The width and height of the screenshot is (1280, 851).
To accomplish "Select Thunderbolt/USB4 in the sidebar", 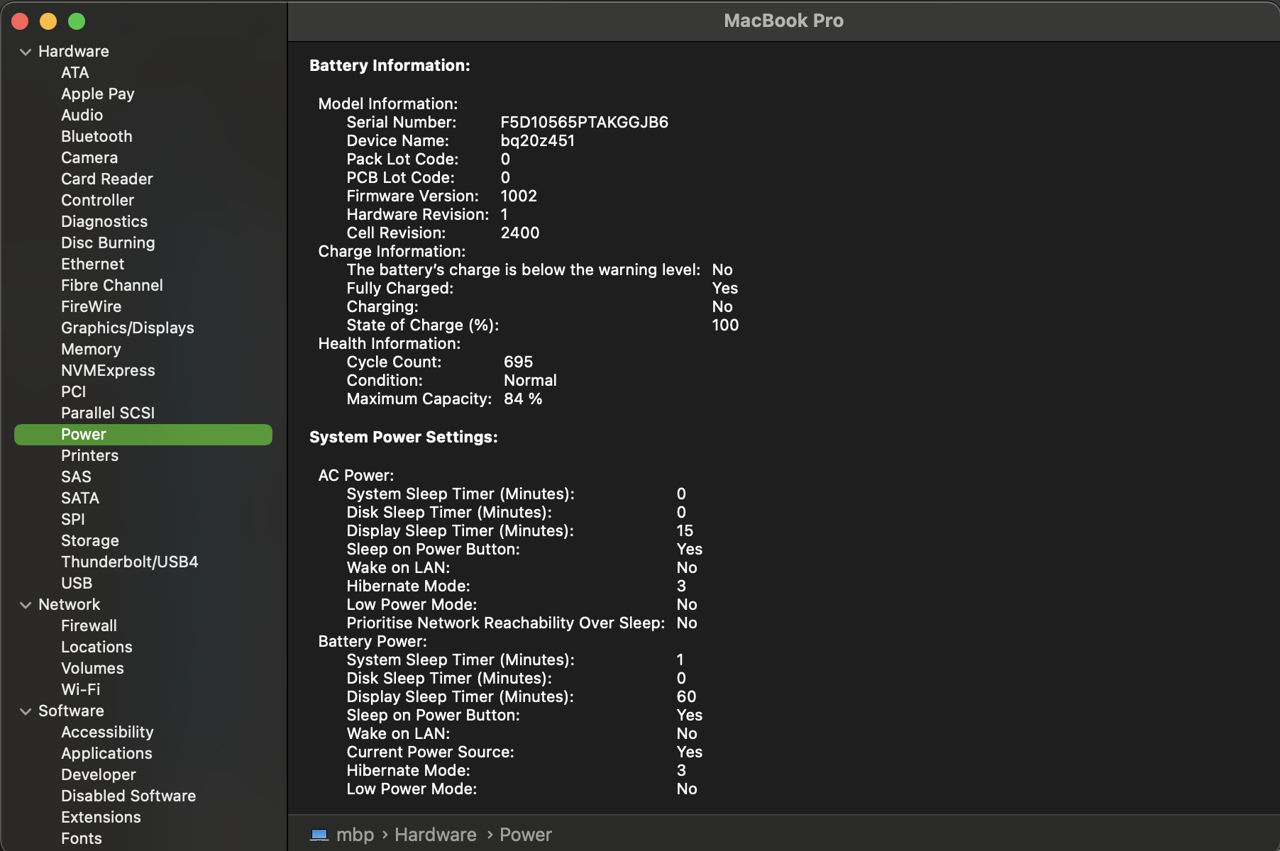I will coord(130,562).
